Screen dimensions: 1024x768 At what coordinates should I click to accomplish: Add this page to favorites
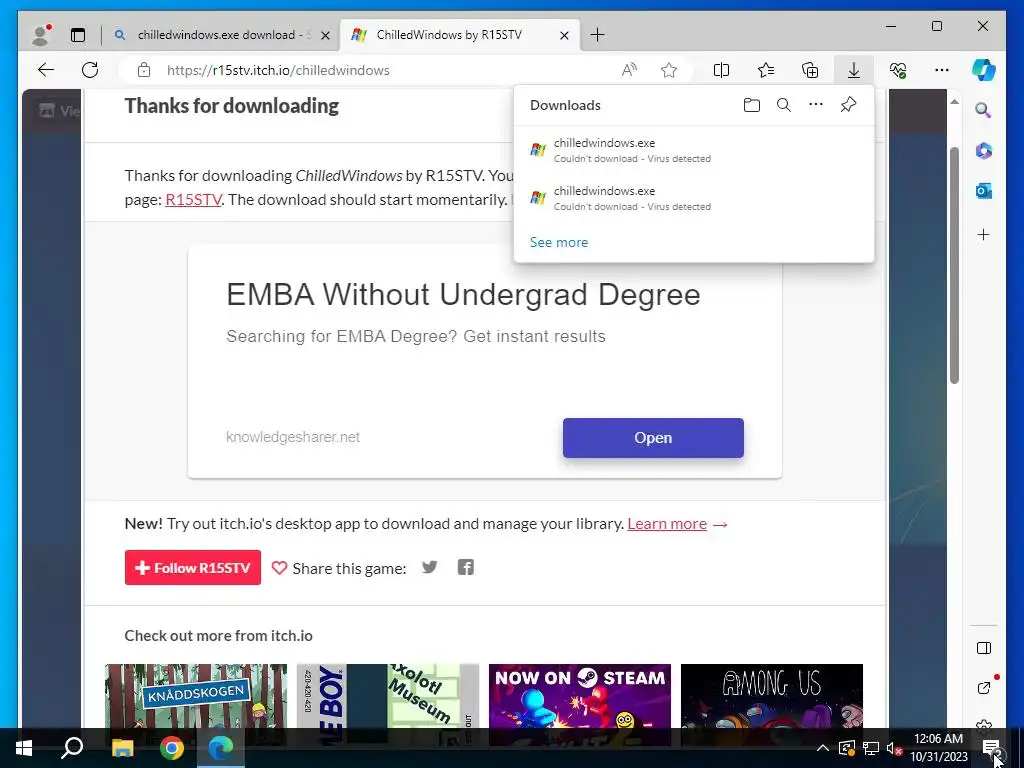point(669,70)
